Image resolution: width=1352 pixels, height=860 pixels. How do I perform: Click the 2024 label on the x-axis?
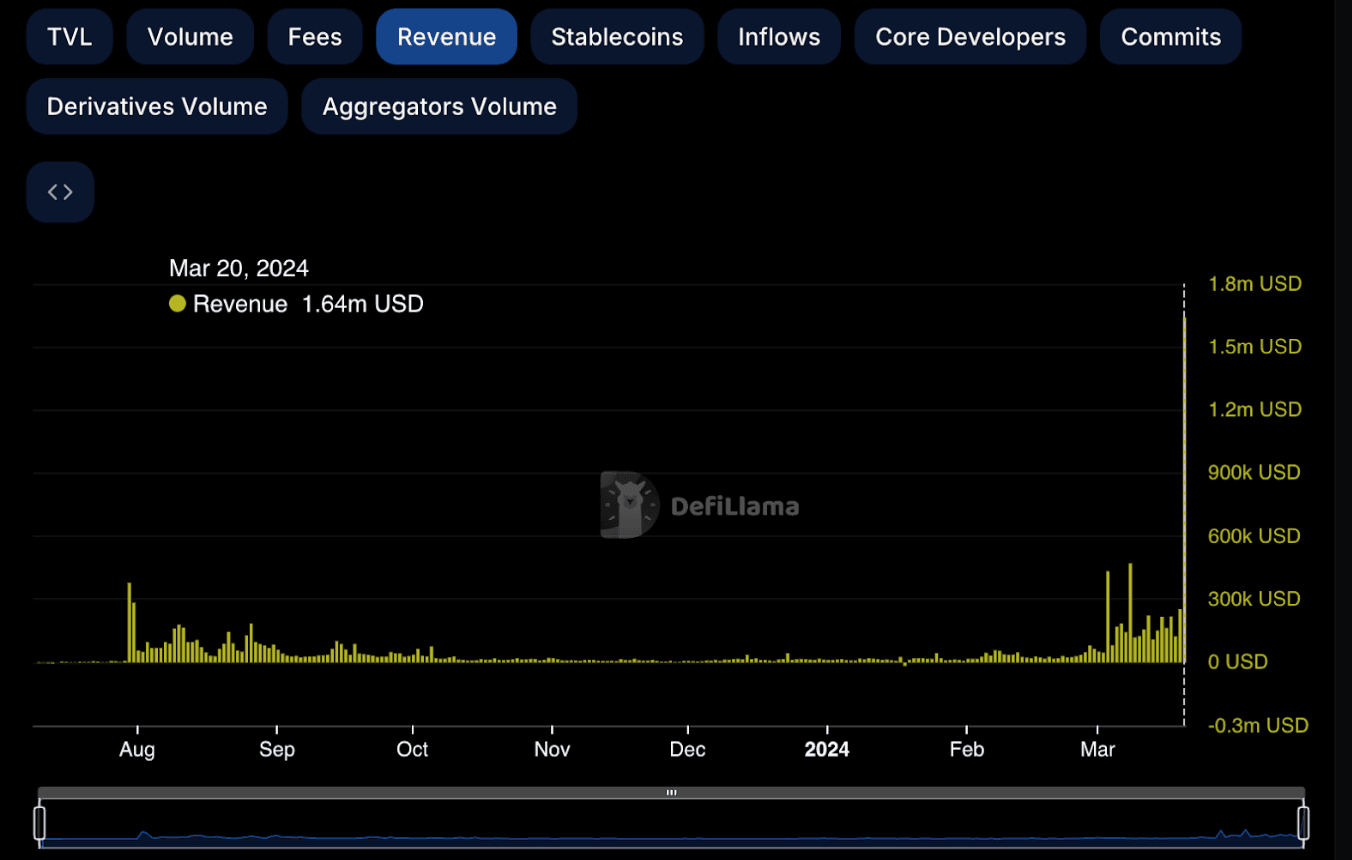(x=827, y=750)
